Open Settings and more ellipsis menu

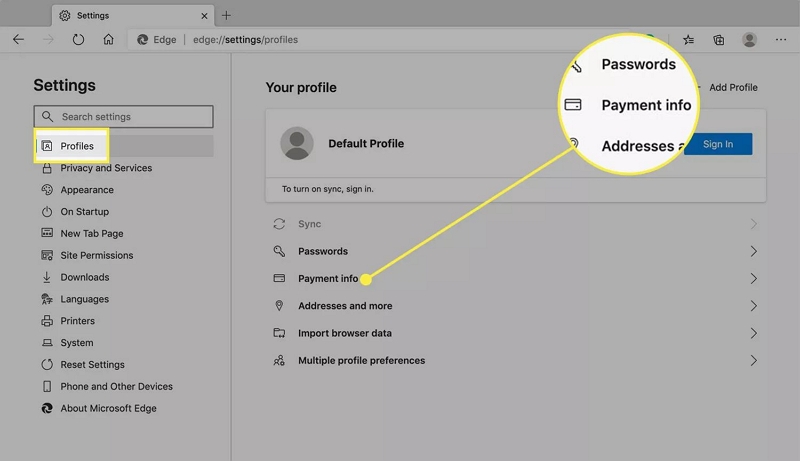[x=781, y=39]
